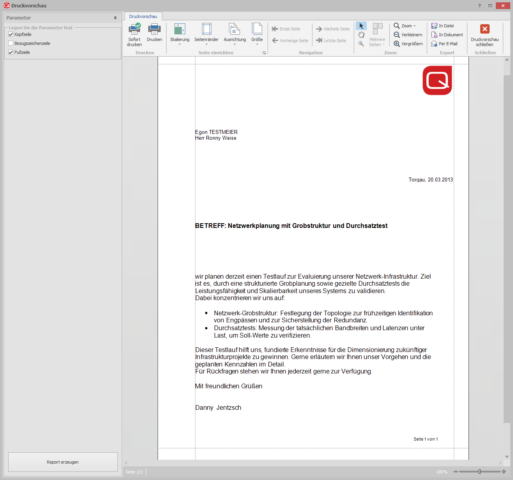Click the BETREFF subject line
Viewport: 513px width, 480px height.
pos(291,226)
